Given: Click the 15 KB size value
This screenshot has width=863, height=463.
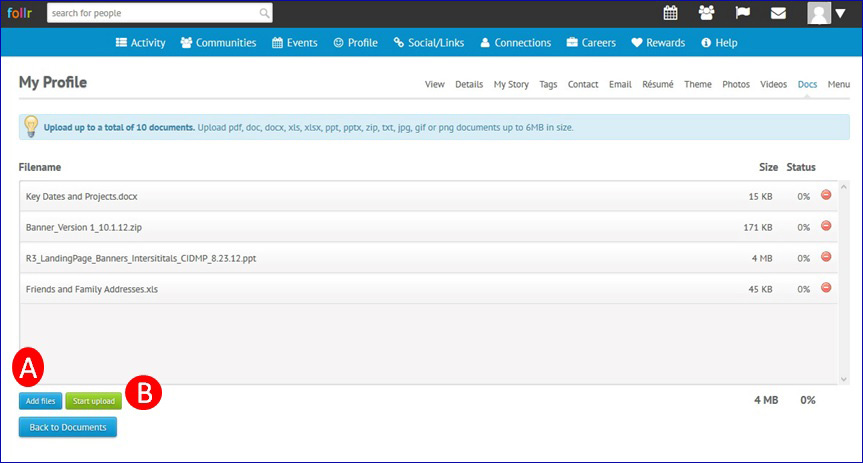Looking at the screenshot, I should pos(760,197).
